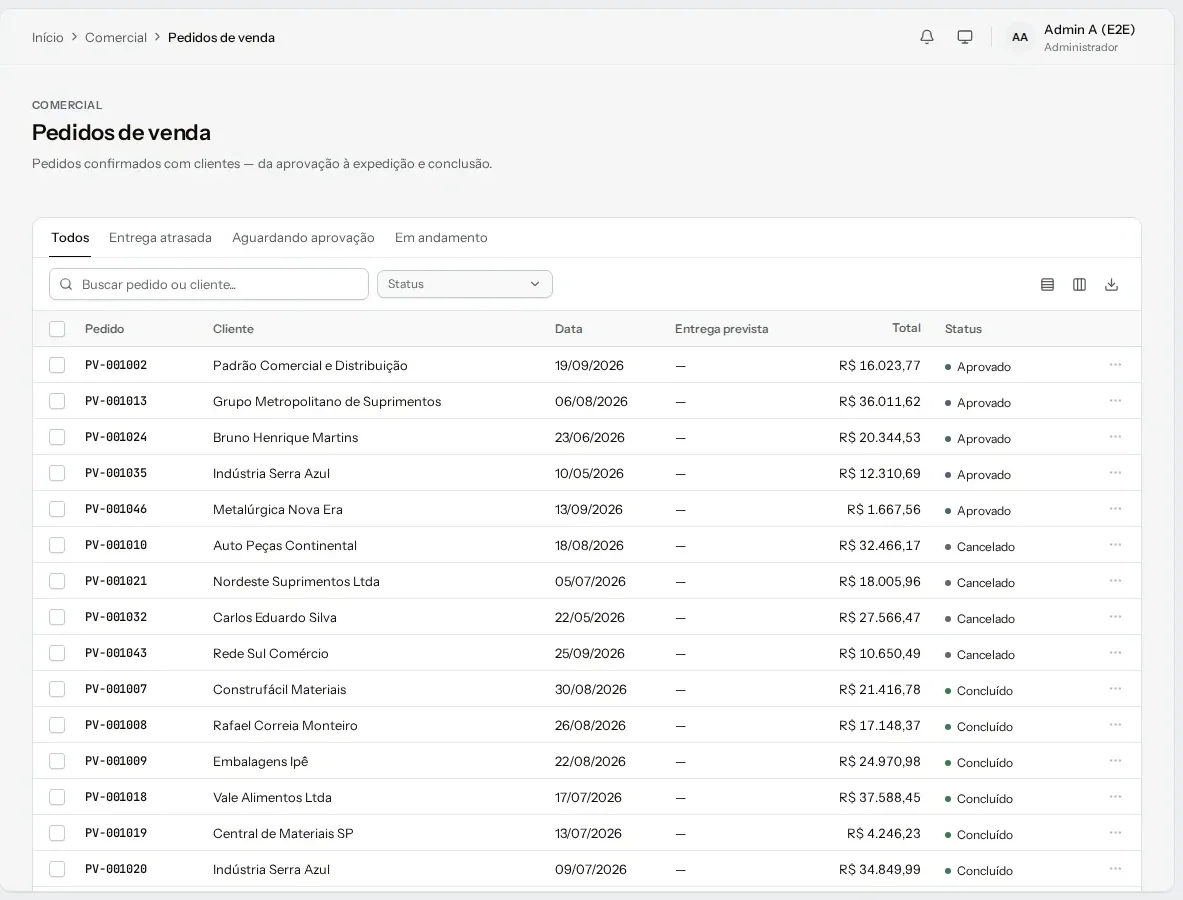
Task: Open row actions menu for PV-001009
Action: click(1115, 760)
